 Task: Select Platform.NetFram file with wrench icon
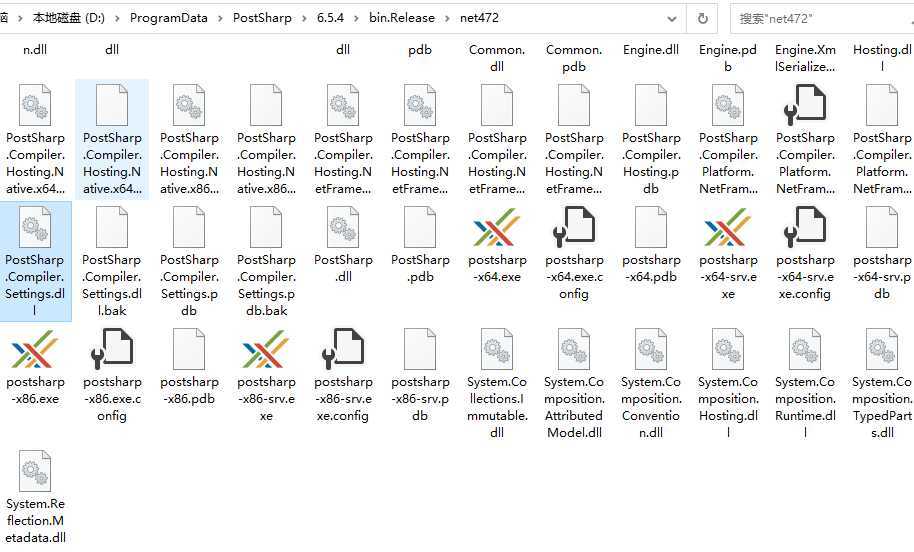pos(804,105)
